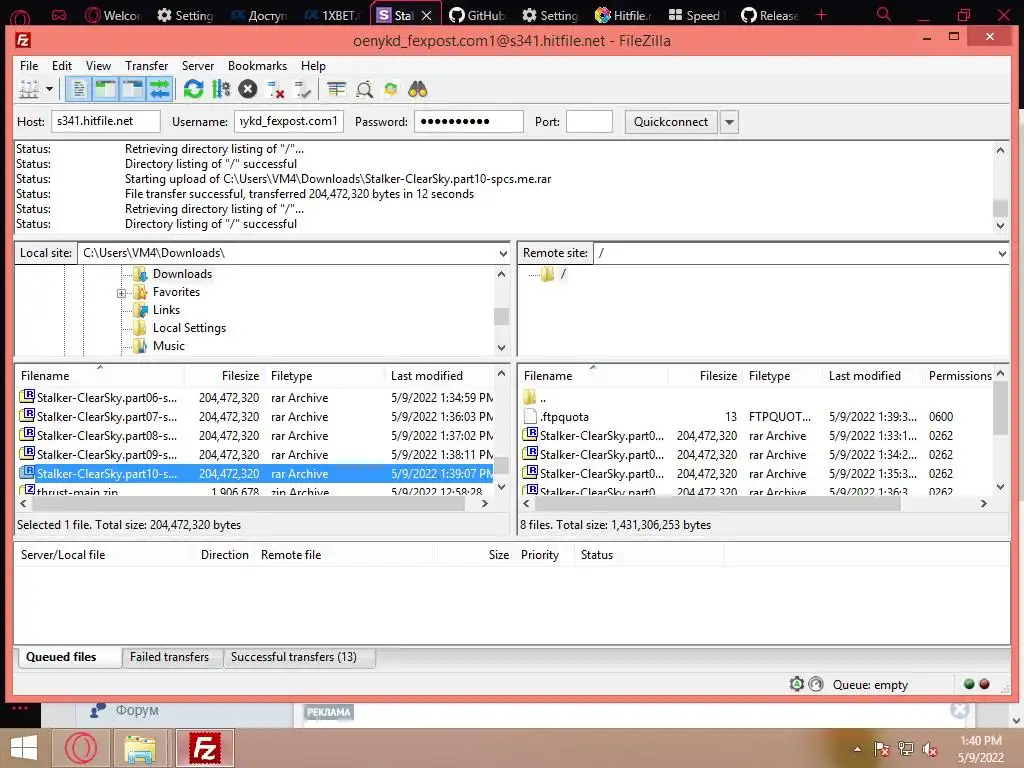Toggle synchronized browsing icon

(391, 89)
